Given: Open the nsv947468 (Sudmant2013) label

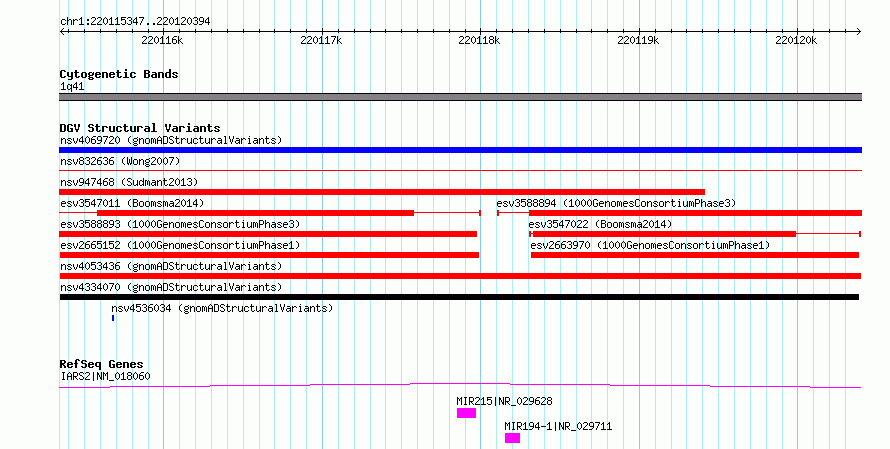Looking at the screenshot, I should [129, 182].
